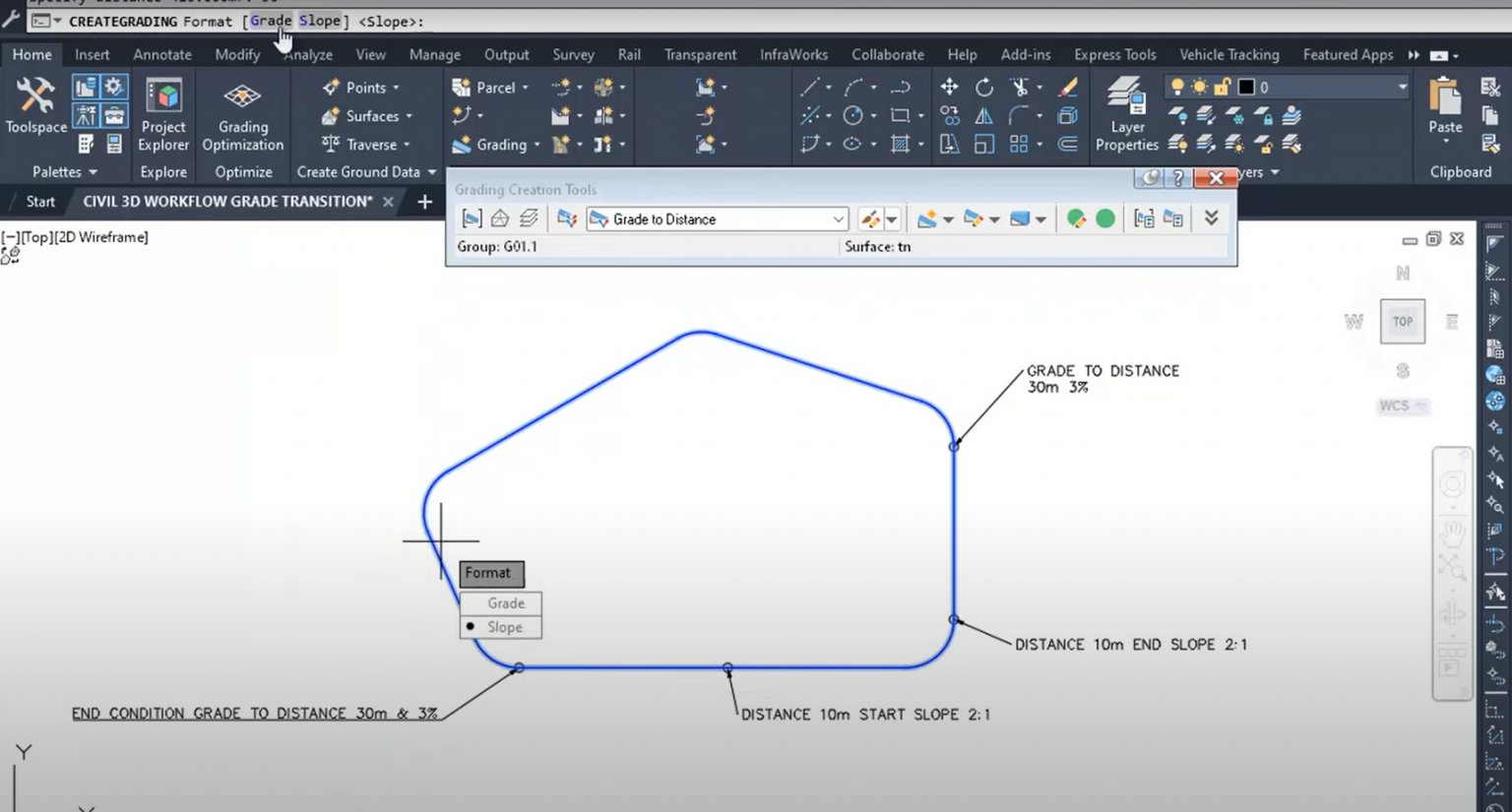Select the Grade format option

[x=505, y=603]
